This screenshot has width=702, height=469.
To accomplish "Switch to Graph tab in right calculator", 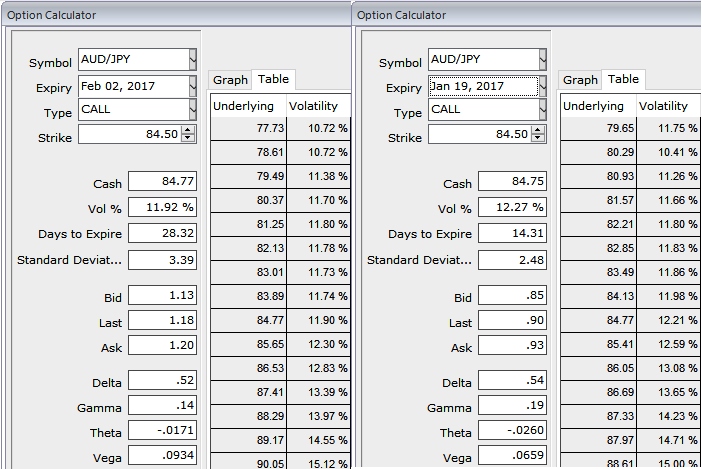I will click(580, 80).
